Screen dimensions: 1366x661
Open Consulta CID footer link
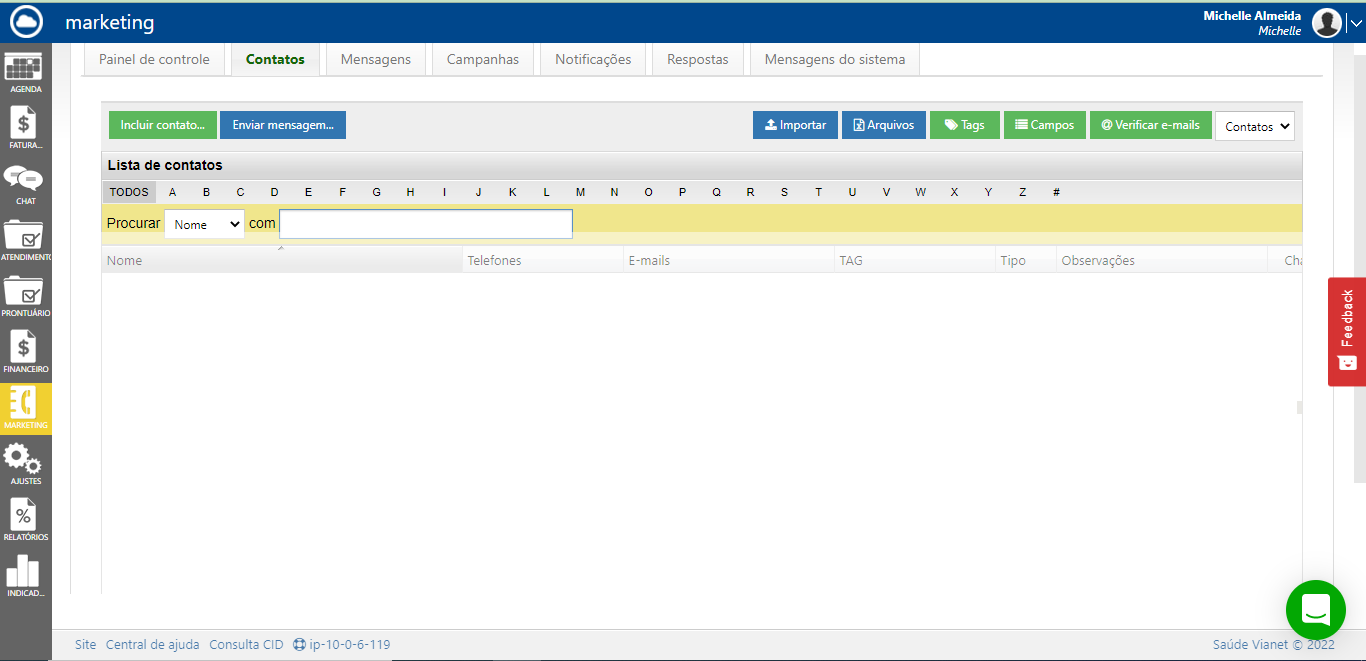click(x=246, y=645)
